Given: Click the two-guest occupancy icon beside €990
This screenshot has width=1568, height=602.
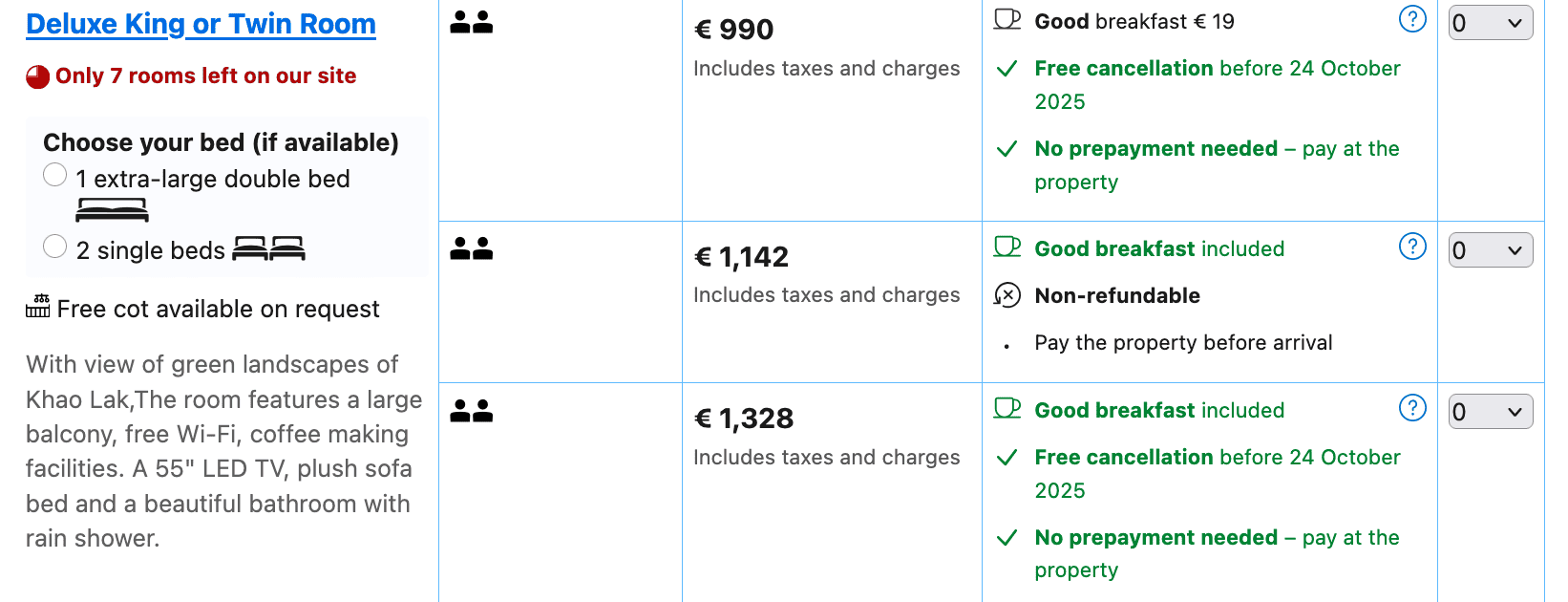Looking at the screenshot, I should (x=472, y=23).
